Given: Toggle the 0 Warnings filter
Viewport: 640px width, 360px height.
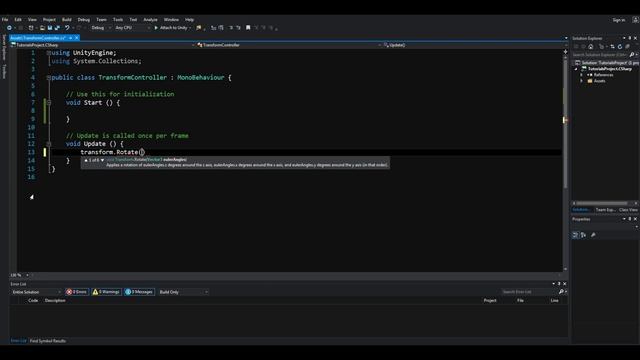Looking at the screenshot, I should click(x=106, y=292).
